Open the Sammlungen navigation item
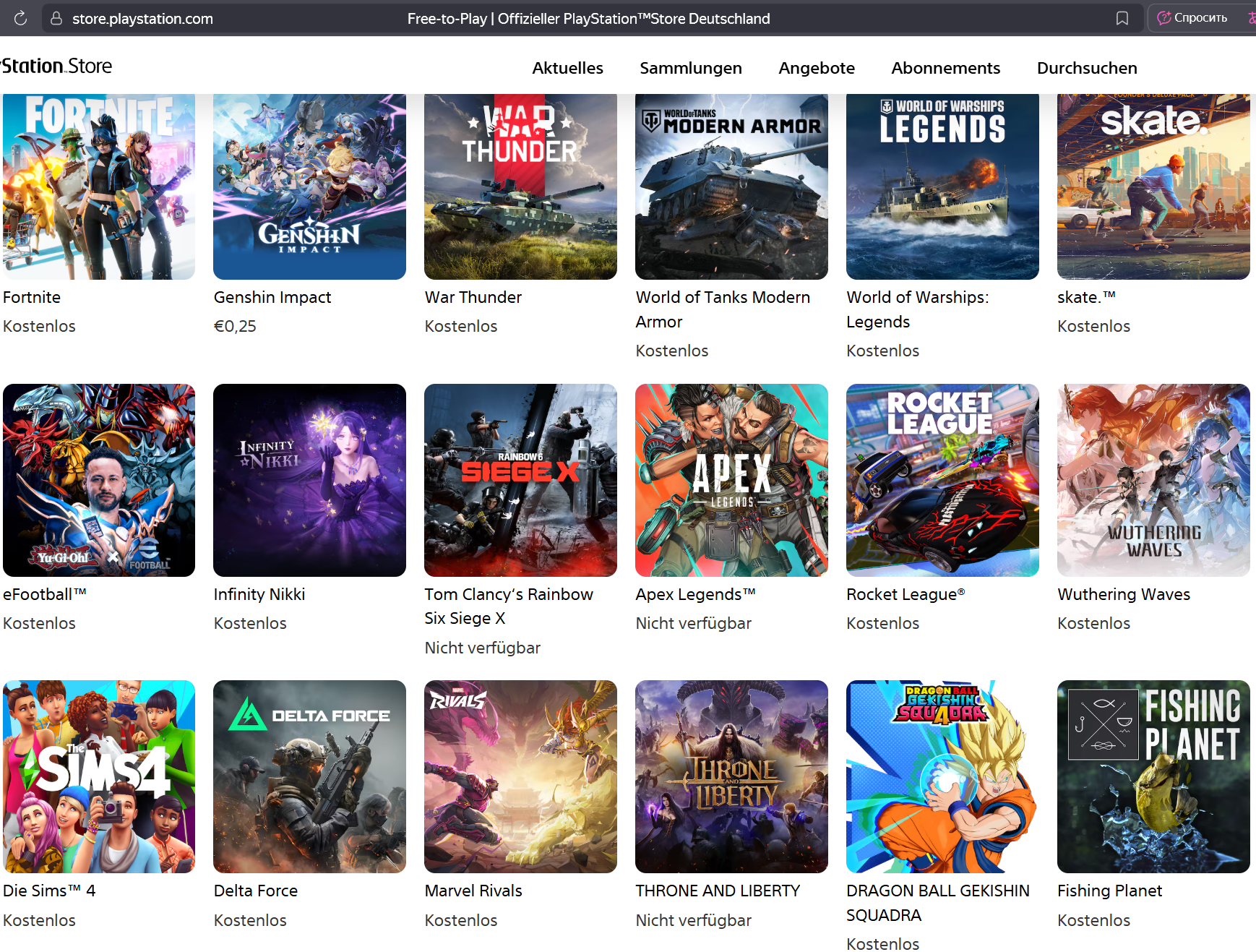1256x952 pixels. pos(690,68)
